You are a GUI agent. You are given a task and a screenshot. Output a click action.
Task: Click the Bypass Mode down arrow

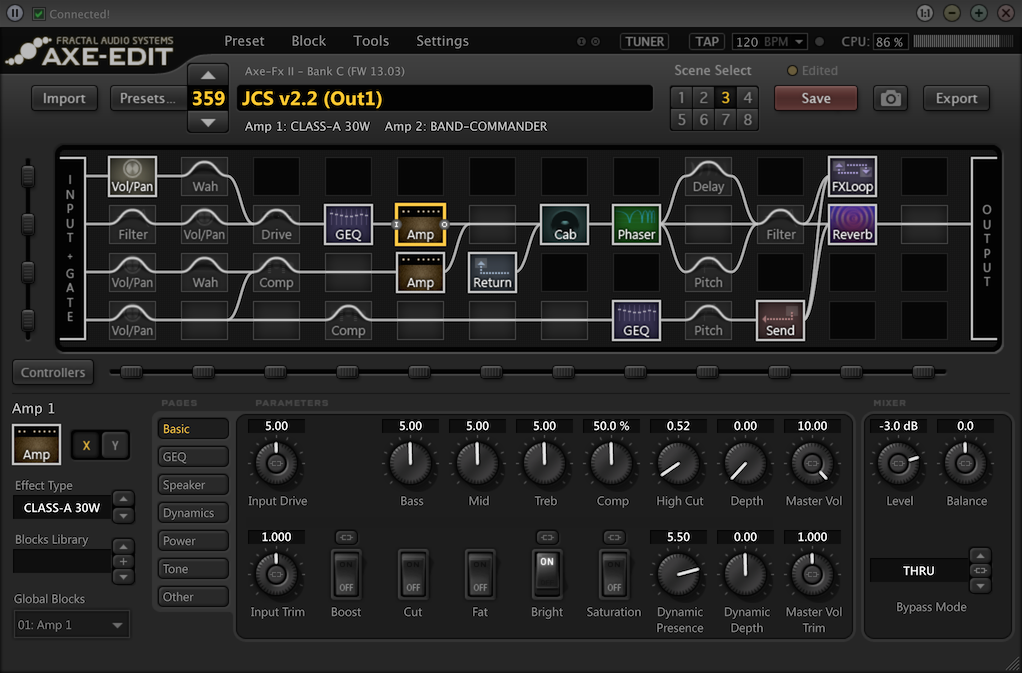[980, 586]
